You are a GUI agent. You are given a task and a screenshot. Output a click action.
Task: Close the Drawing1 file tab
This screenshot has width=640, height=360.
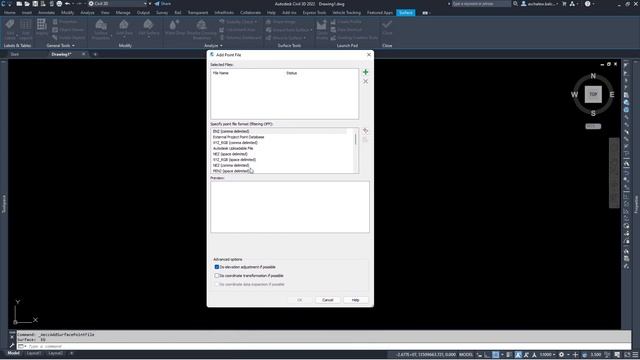click(84, 54)
